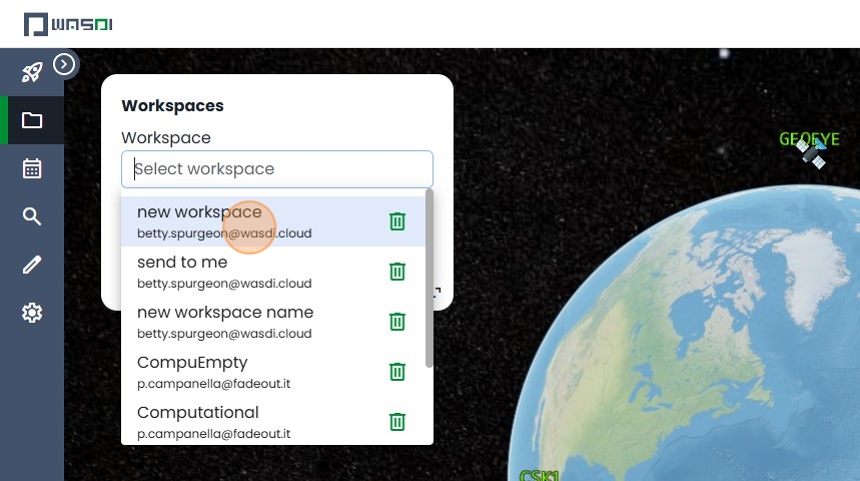The height and width of the screenshot is (481, 860).
Task: Delete the 'new workspace' entry with the trash icon
Action: (x=397, y=221)
